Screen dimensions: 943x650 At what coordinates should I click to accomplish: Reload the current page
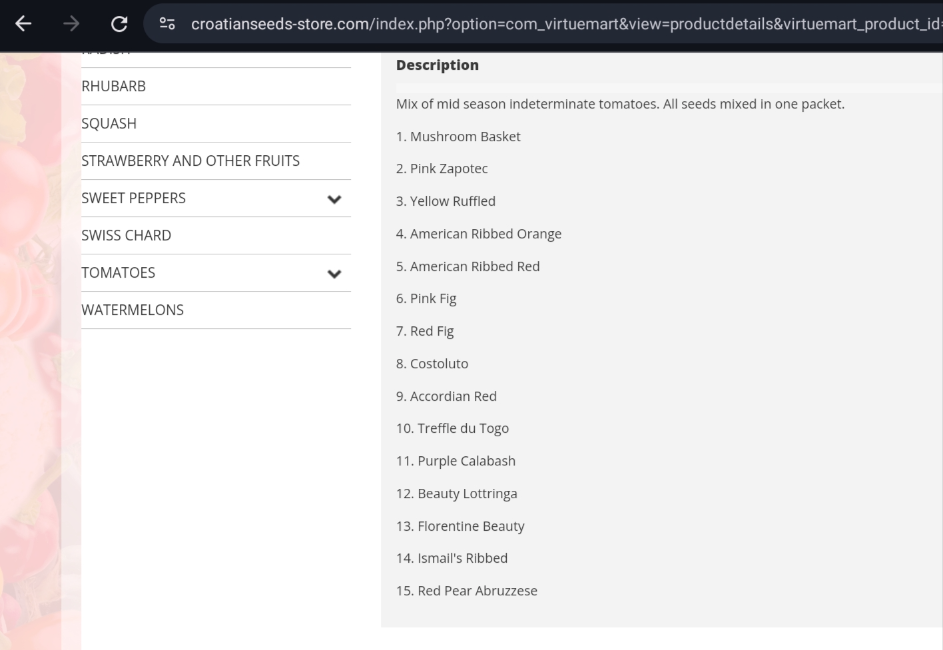[x=119, y=23]
